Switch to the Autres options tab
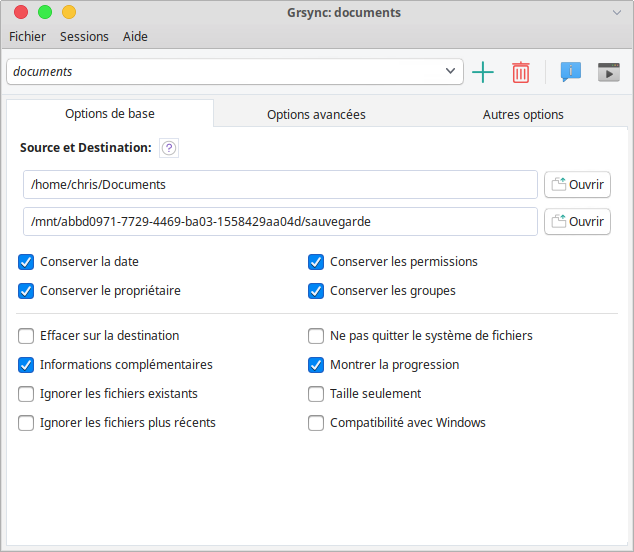The width and height of the screenshot is (634, 552). pos(523,114)
